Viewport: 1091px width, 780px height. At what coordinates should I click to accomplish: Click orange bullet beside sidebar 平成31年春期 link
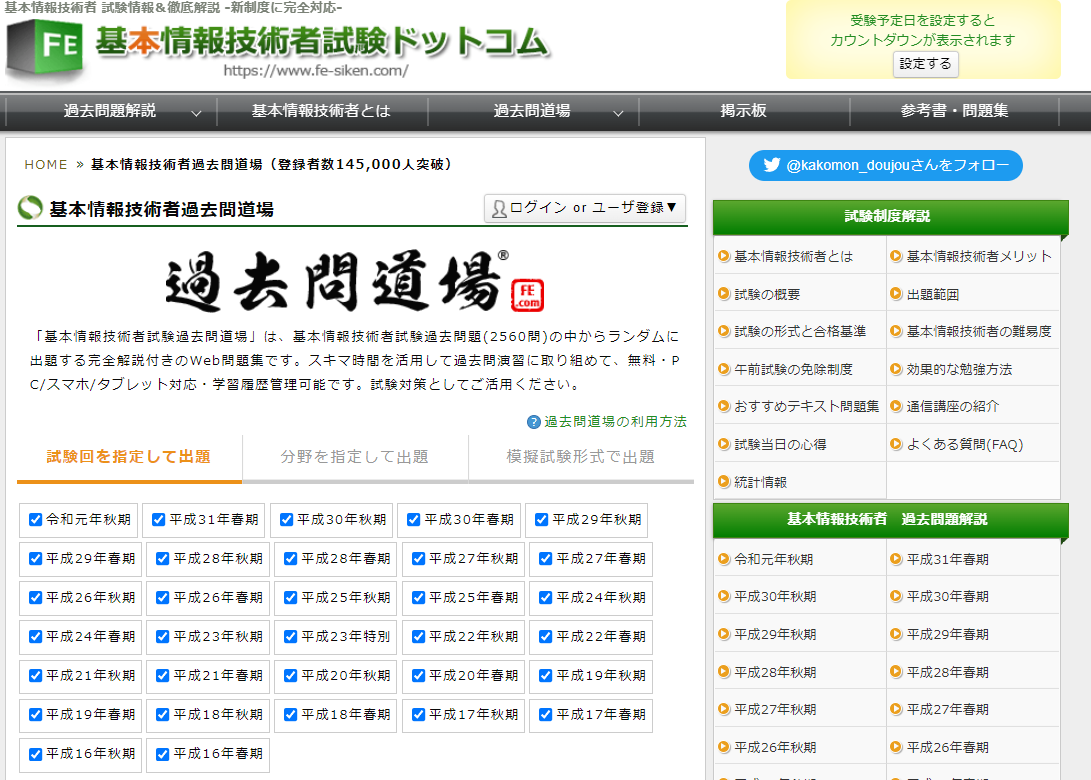pyautogui.click(x=896, y=559)
